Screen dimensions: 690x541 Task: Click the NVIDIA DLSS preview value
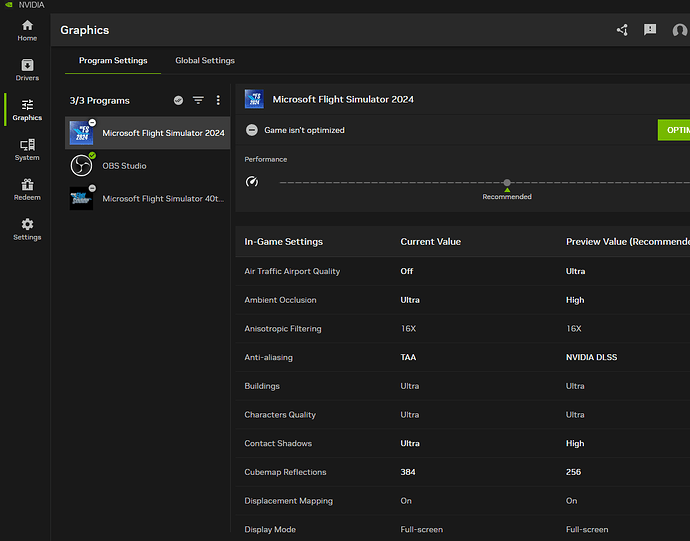click(591, 357)
